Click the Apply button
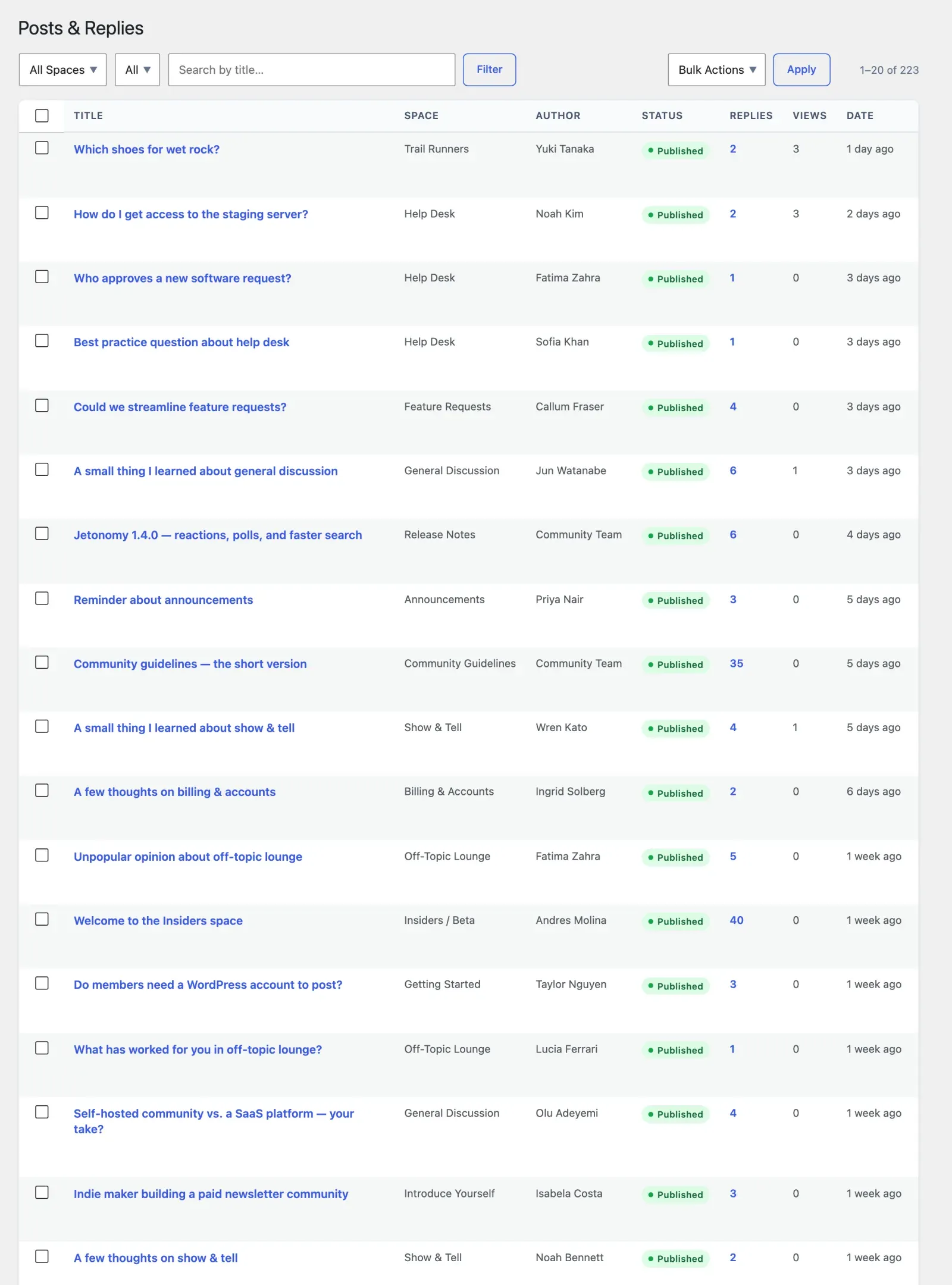Screen dimensions: 952x1285 (x=801, y=70)
